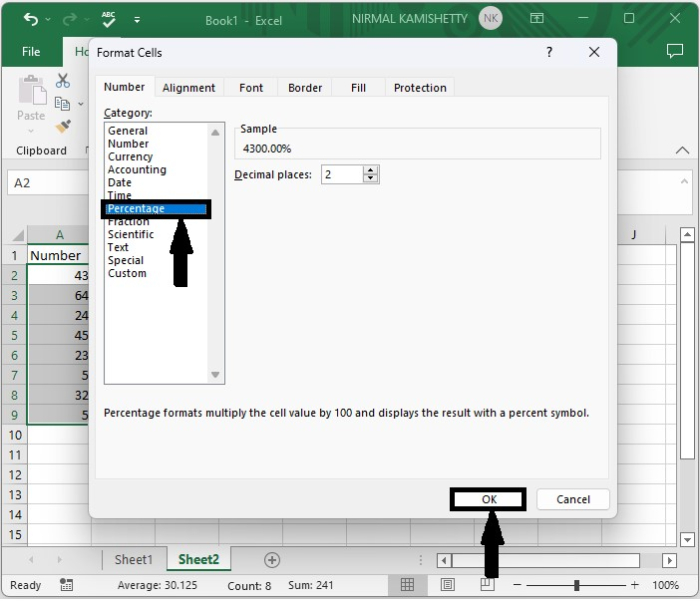Click Cancel in Format Cells dialog
Image resolution: width=700 pixels, height=601 pixels.
[573, 499]
